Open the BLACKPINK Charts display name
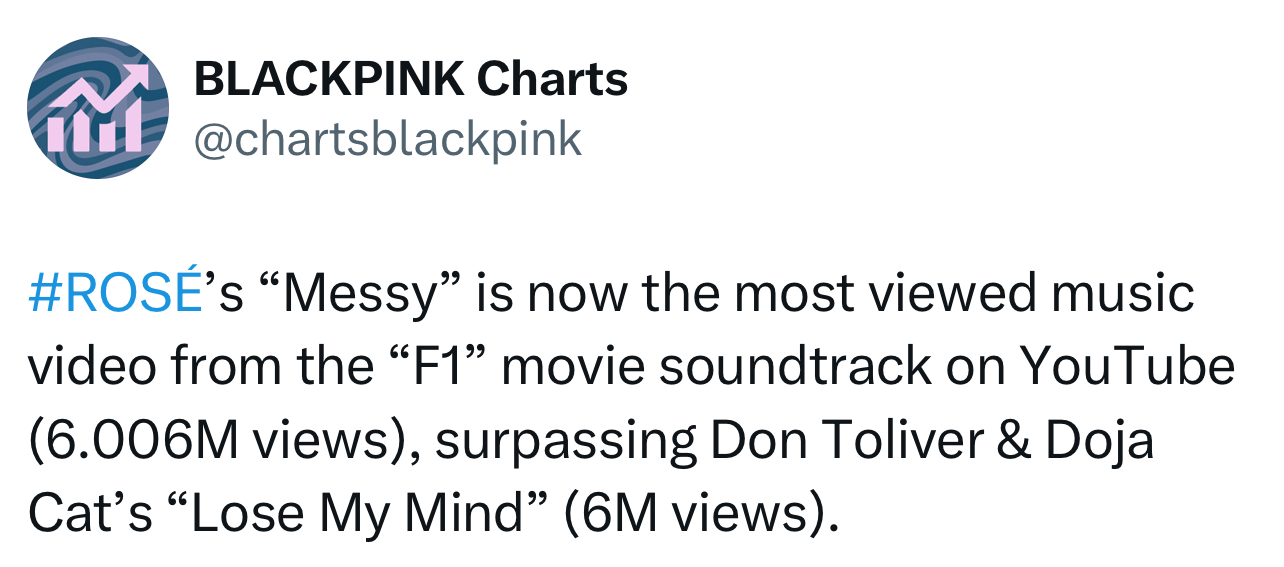Image resolution: width=1284 pixels, height=567 pixels. (x=411, y=79)
